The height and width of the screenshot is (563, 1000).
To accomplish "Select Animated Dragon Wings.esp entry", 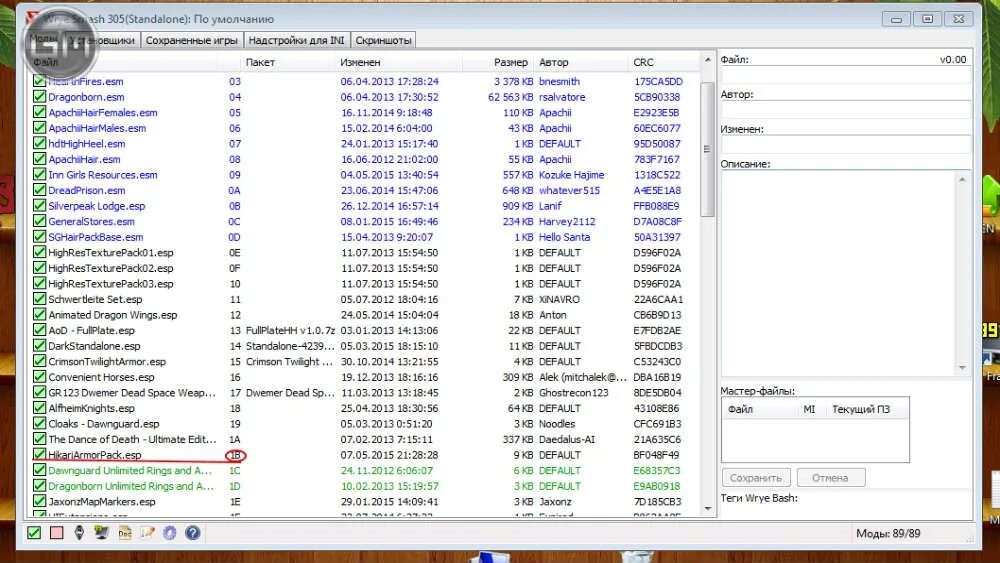I will 113,315.
